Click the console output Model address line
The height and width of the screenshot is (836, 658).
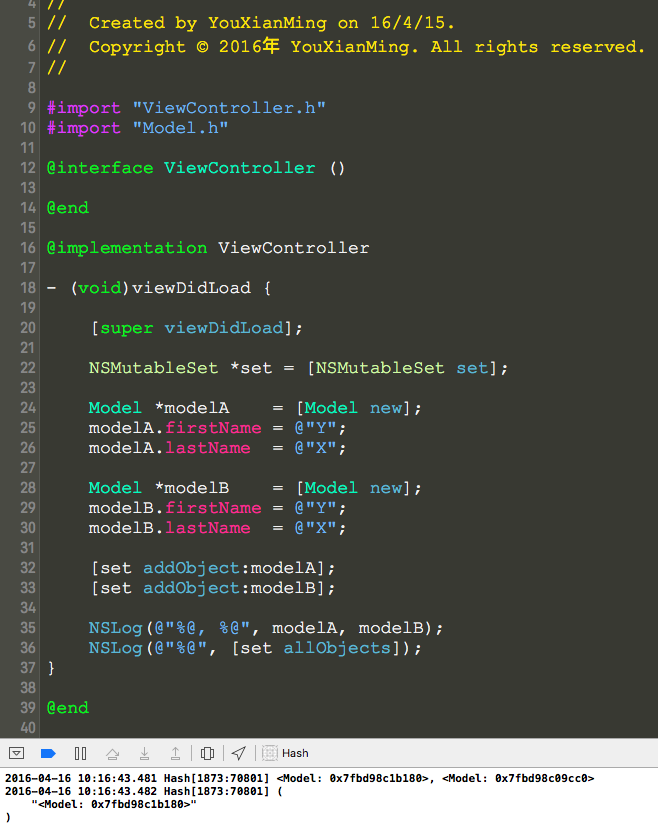113,804
